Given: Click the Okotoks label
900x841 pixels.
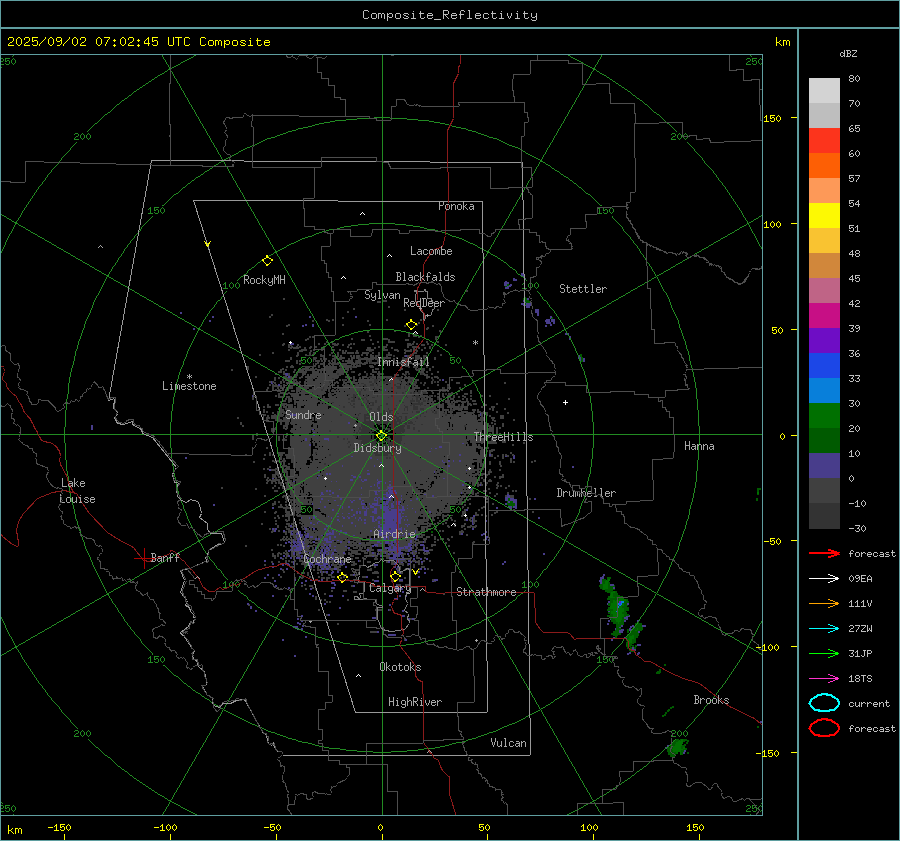Looking at the screenshot, I should pos(400,667).
